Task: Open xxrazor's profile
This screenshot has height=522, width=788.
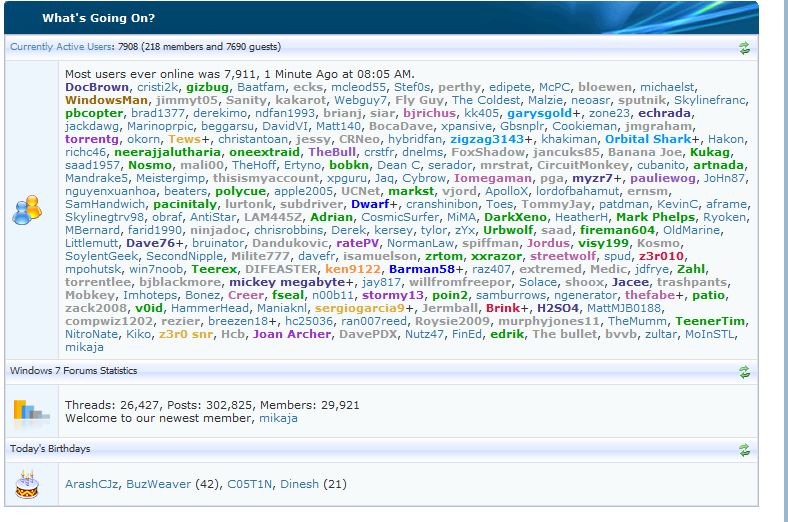Action: pyautogui.click(x=496, y=256)
